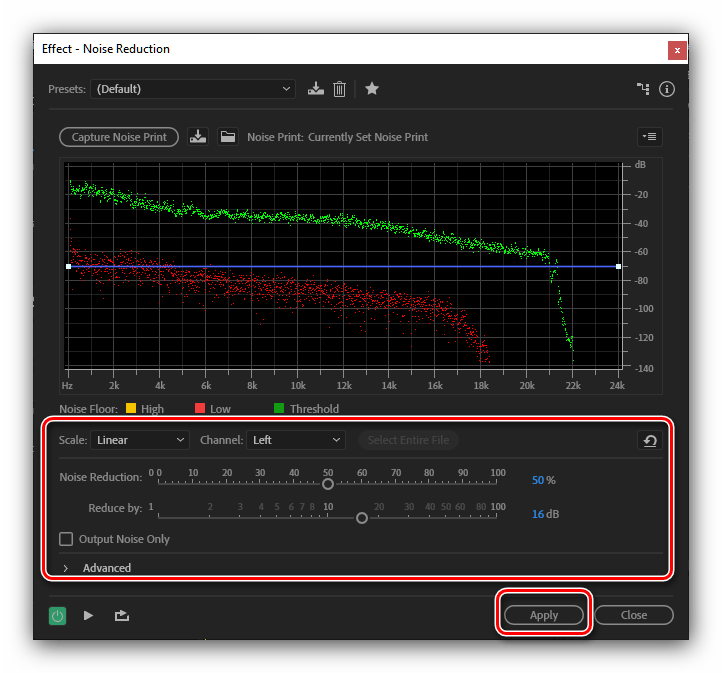The height and width of the screenshot is (673, 722).
Task: Click the Reduce by slider handle
Action: [x=362, y=518]
